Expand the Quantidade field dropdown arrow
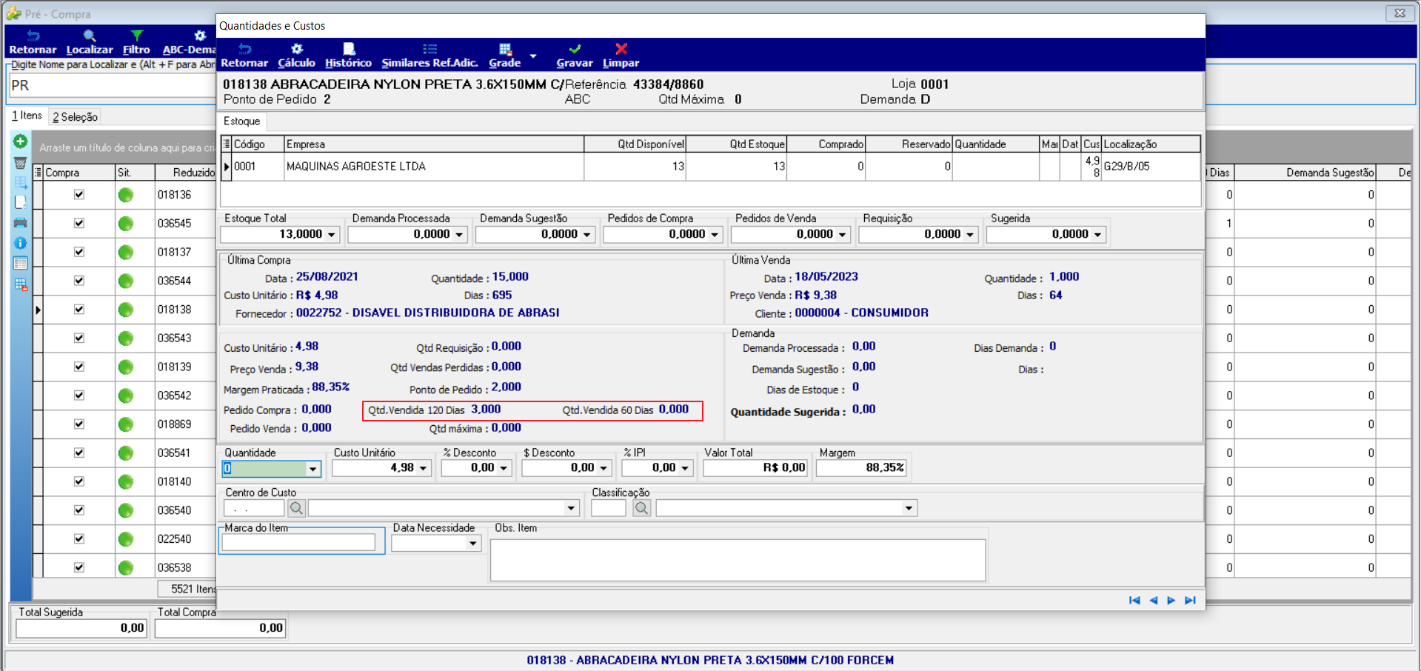Viewport: 1421px width, 671px height. tap(313, 468)
